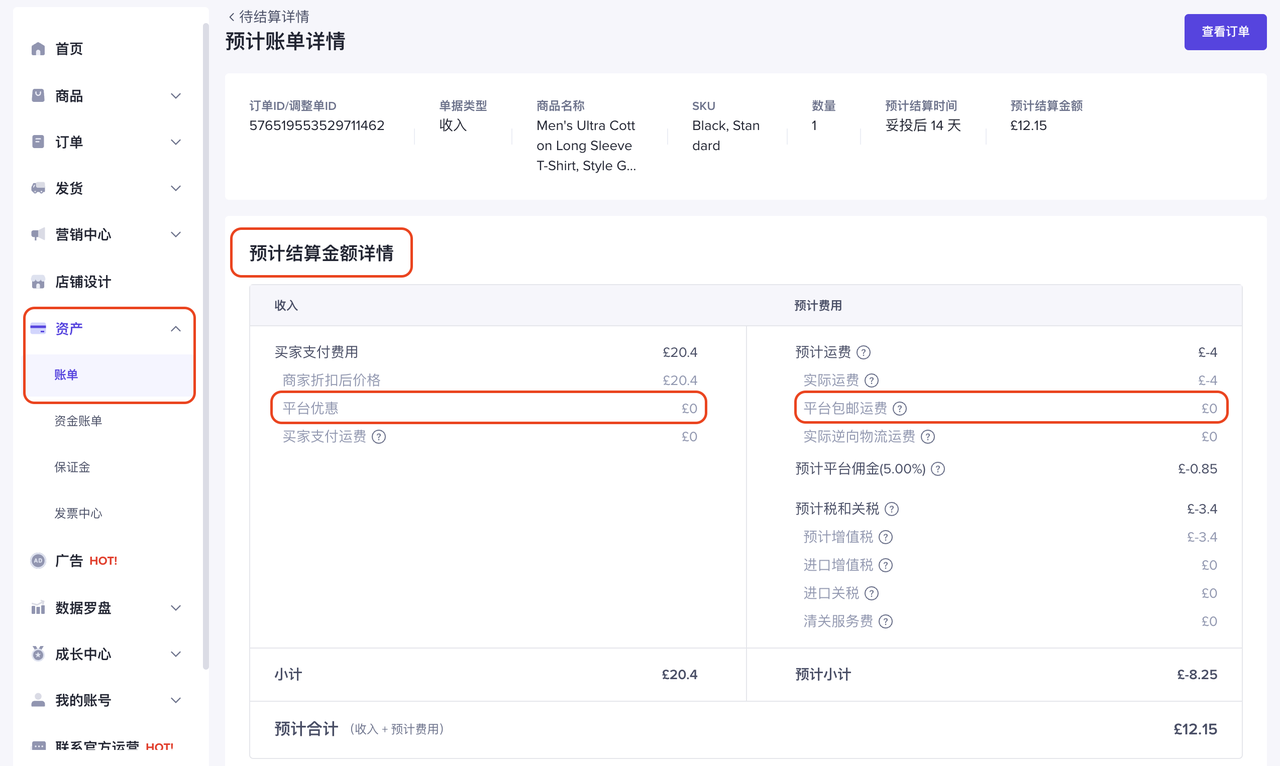Screen dimensions: 1280x766
Task: Open 发票中心 from the sidebar
Action: [78, 513]
